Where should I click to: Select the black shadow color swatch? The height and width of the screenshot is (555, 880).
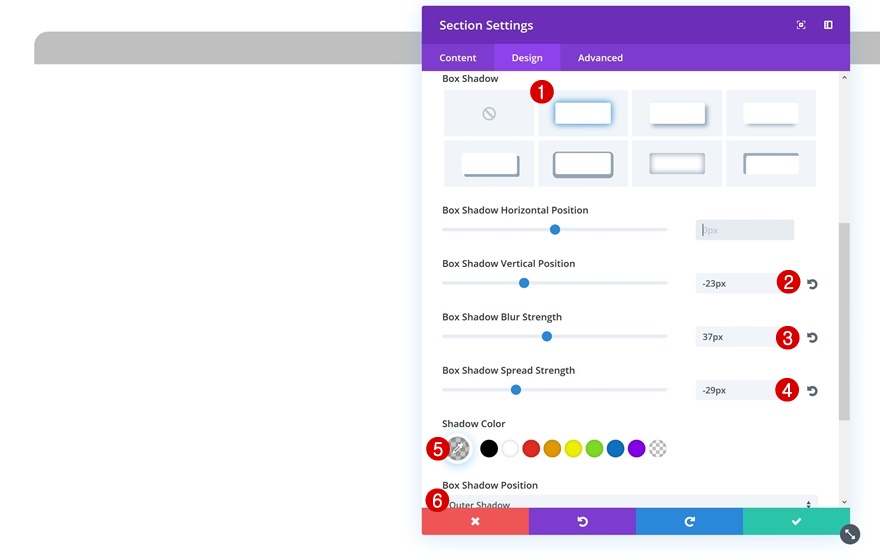[489, 448]
